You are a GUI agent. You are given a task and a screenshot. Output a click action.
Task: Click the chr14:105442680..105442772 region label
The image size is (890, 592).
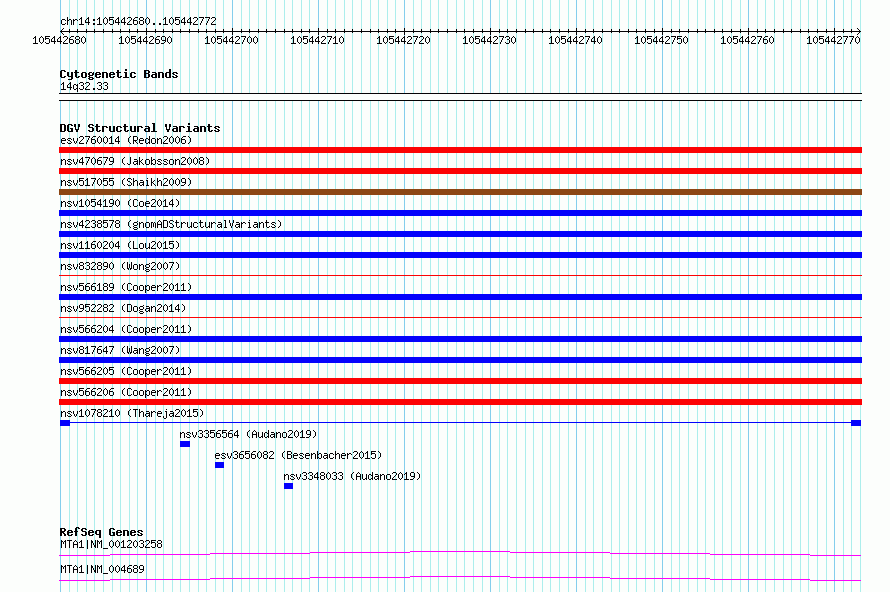138,22
